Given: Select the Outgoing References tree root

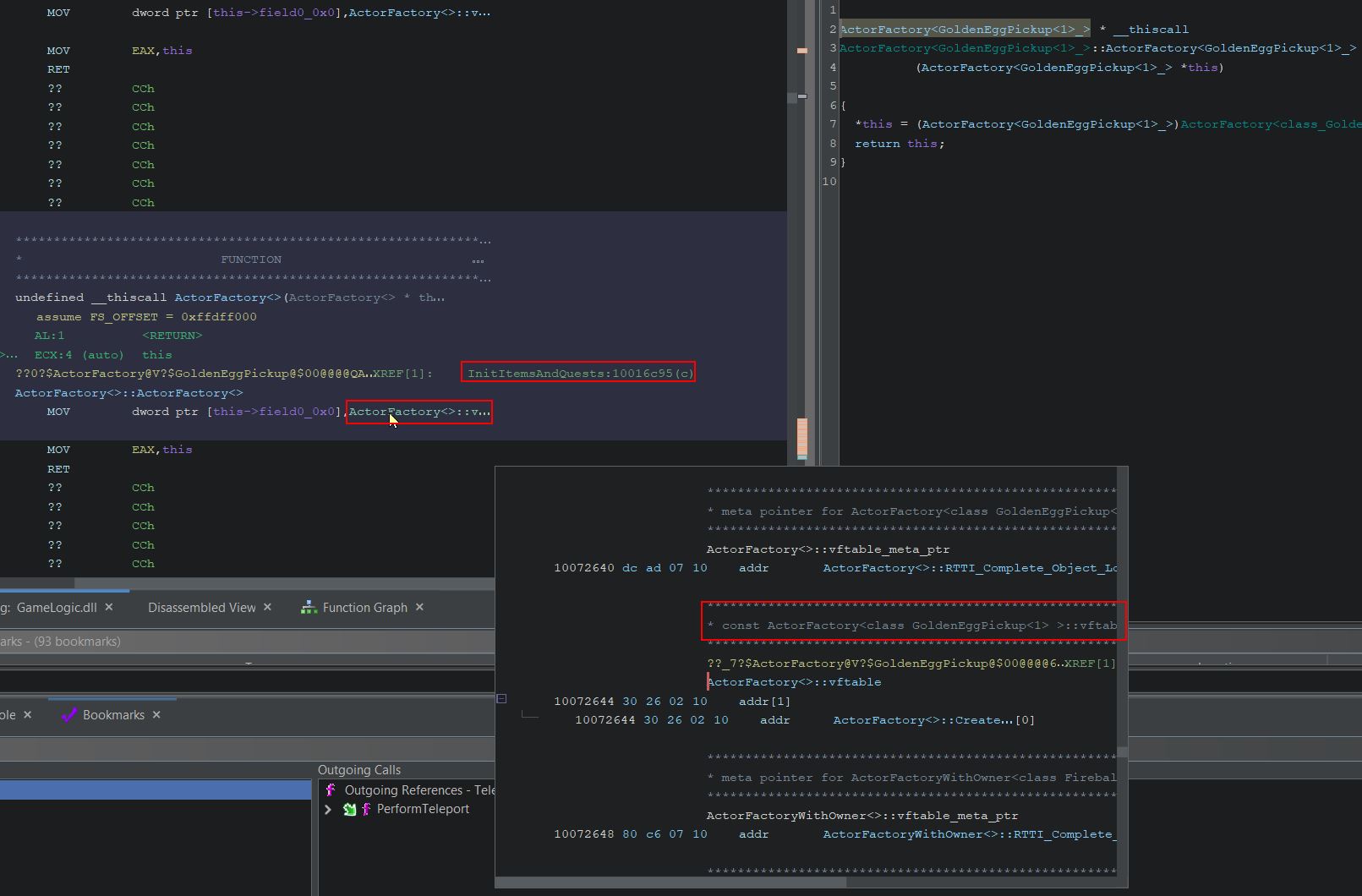Looking at the screenshot, I should point(419,790).
